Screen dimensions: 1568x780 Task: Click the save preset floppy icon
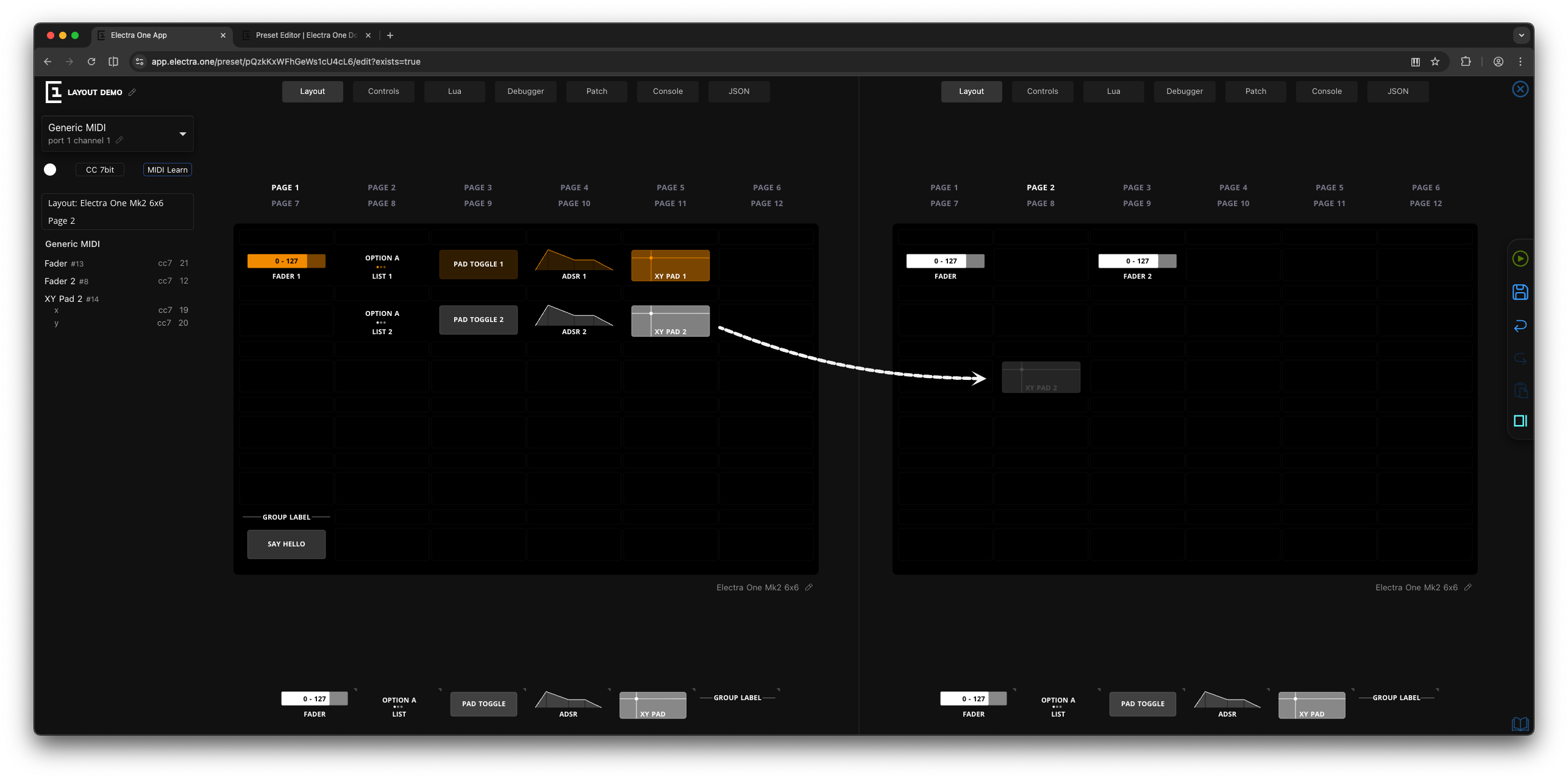click(1520, 292)
